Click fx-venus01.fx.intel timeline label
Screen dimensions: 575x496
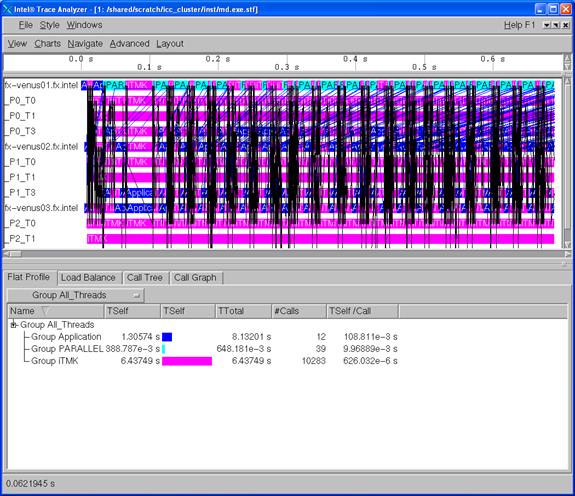(41, 85)
